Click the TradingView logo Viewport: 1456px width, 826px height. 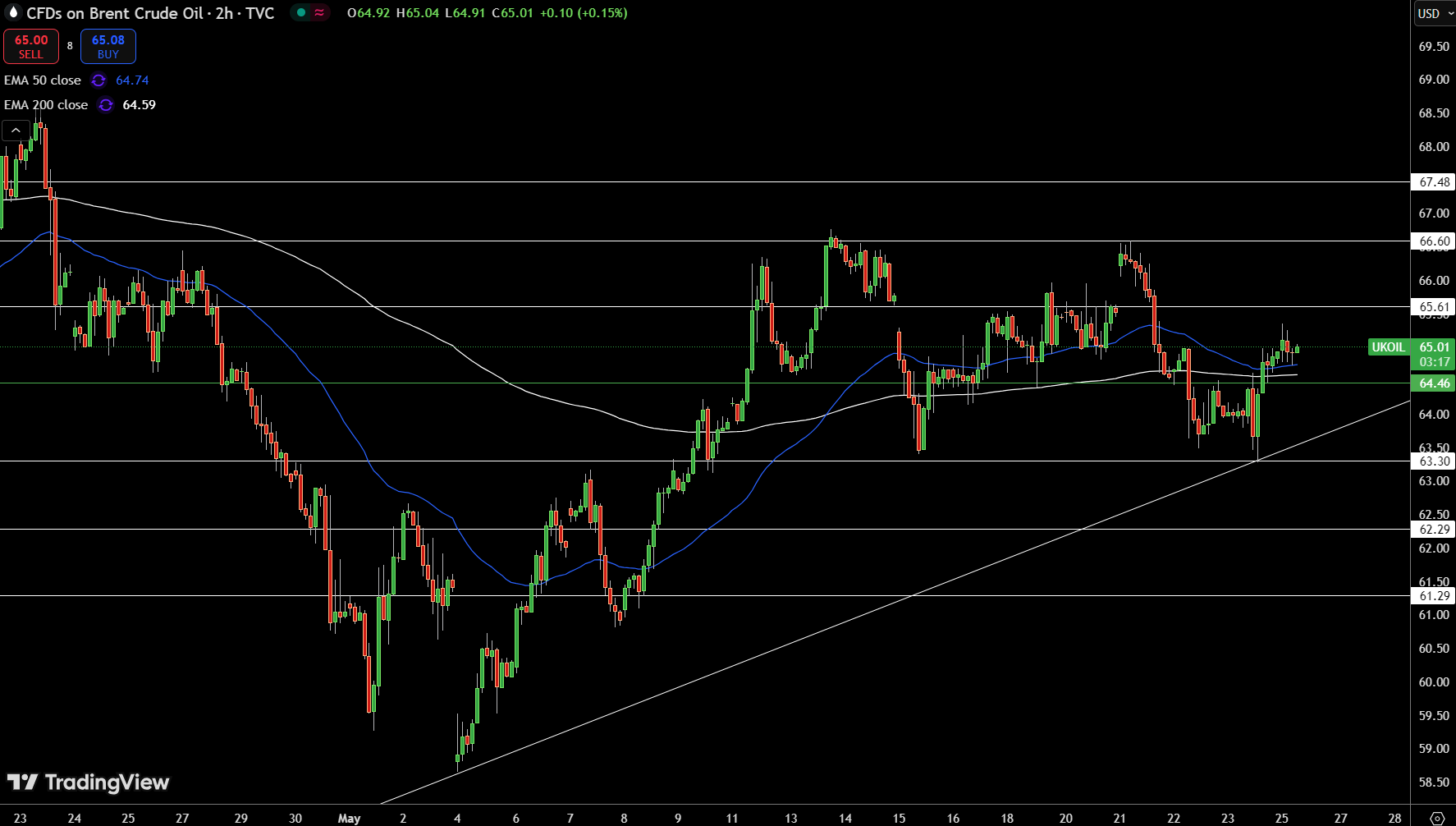(x=88, y=782)
